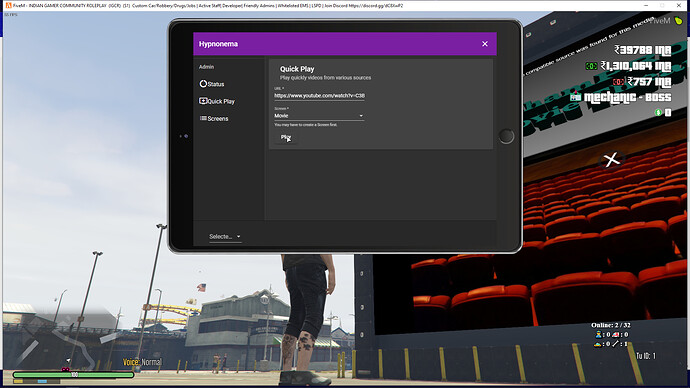Switch to the Quick Play section
Screen dimensions: 690x388
coord(217,101)
